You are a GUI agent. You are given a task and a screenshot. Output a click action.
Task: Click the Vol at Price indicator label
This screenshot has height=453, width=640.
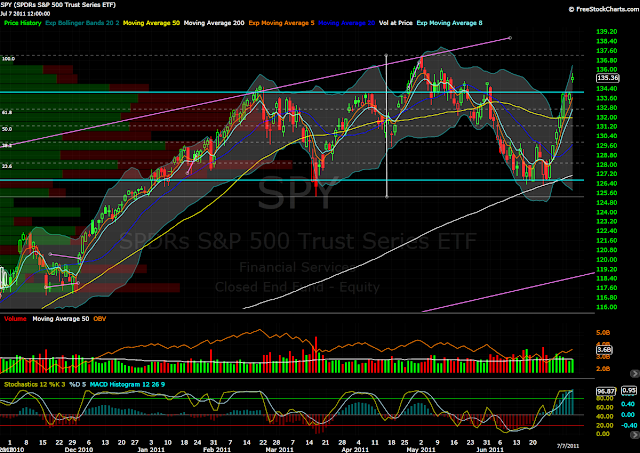click(396, 23)
